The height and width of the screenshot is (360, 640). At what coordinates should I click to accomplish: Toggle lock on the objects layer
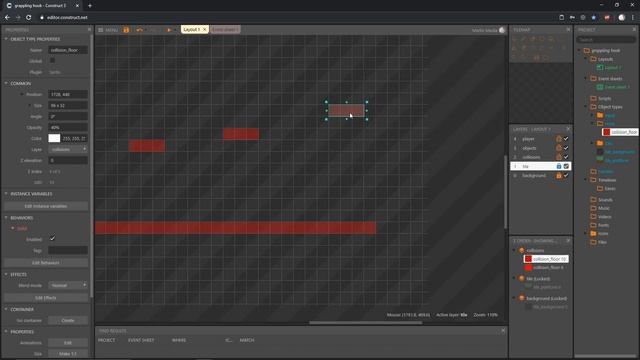click(x=559, y=148)
